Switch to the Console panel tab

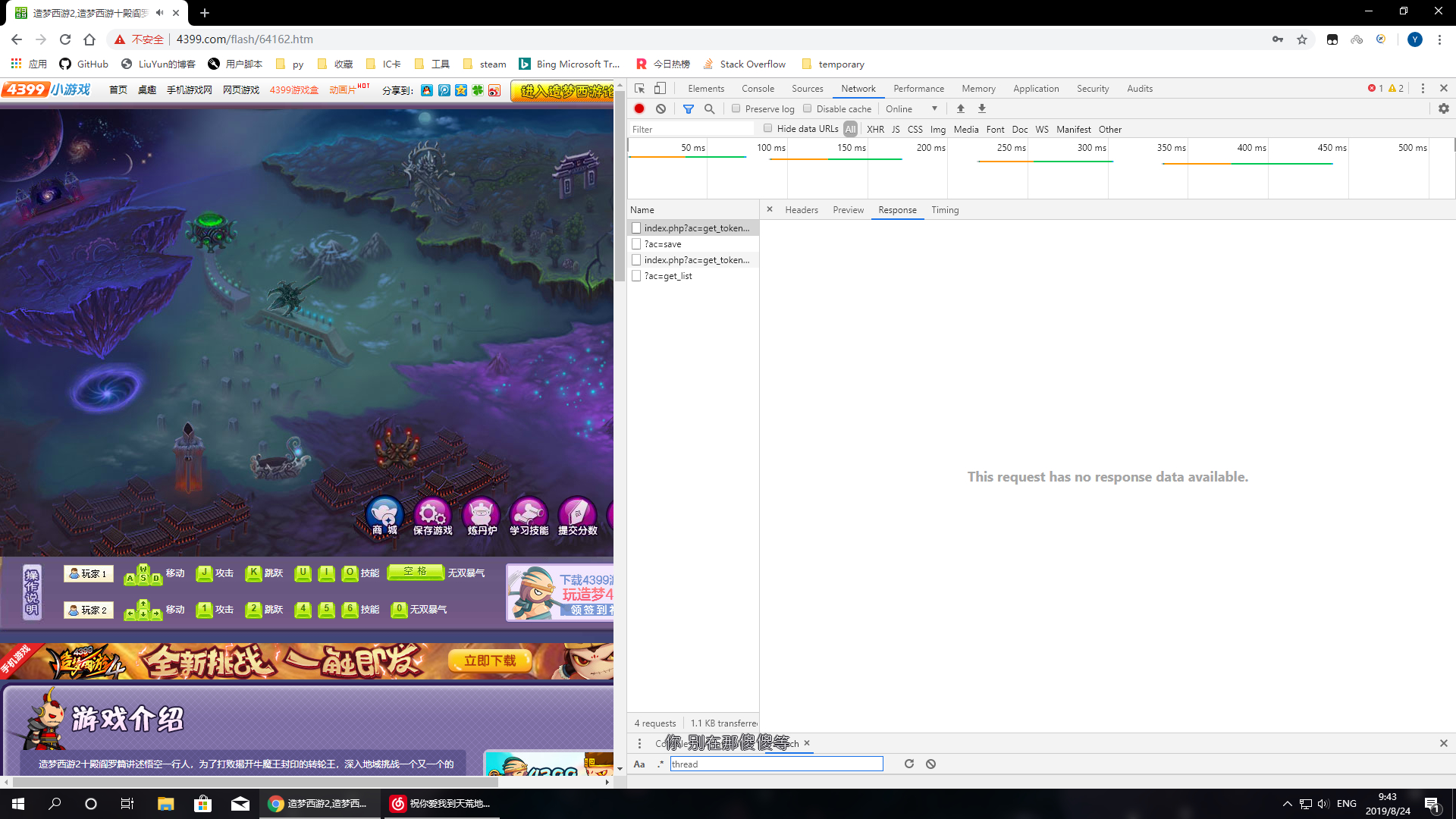(758, 89)
